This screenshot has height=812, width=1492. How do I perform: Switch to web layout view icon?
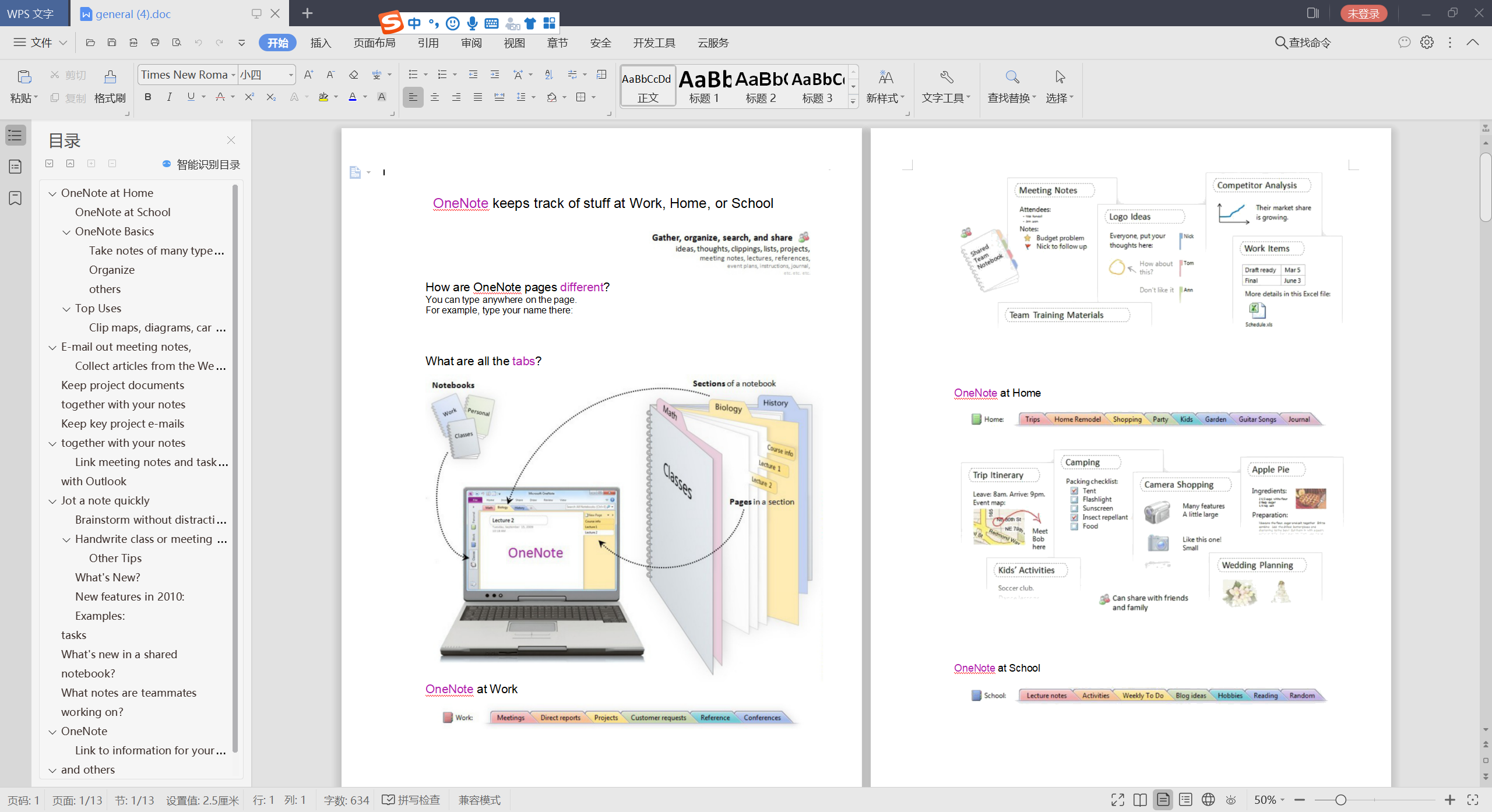click(1208, 800)
